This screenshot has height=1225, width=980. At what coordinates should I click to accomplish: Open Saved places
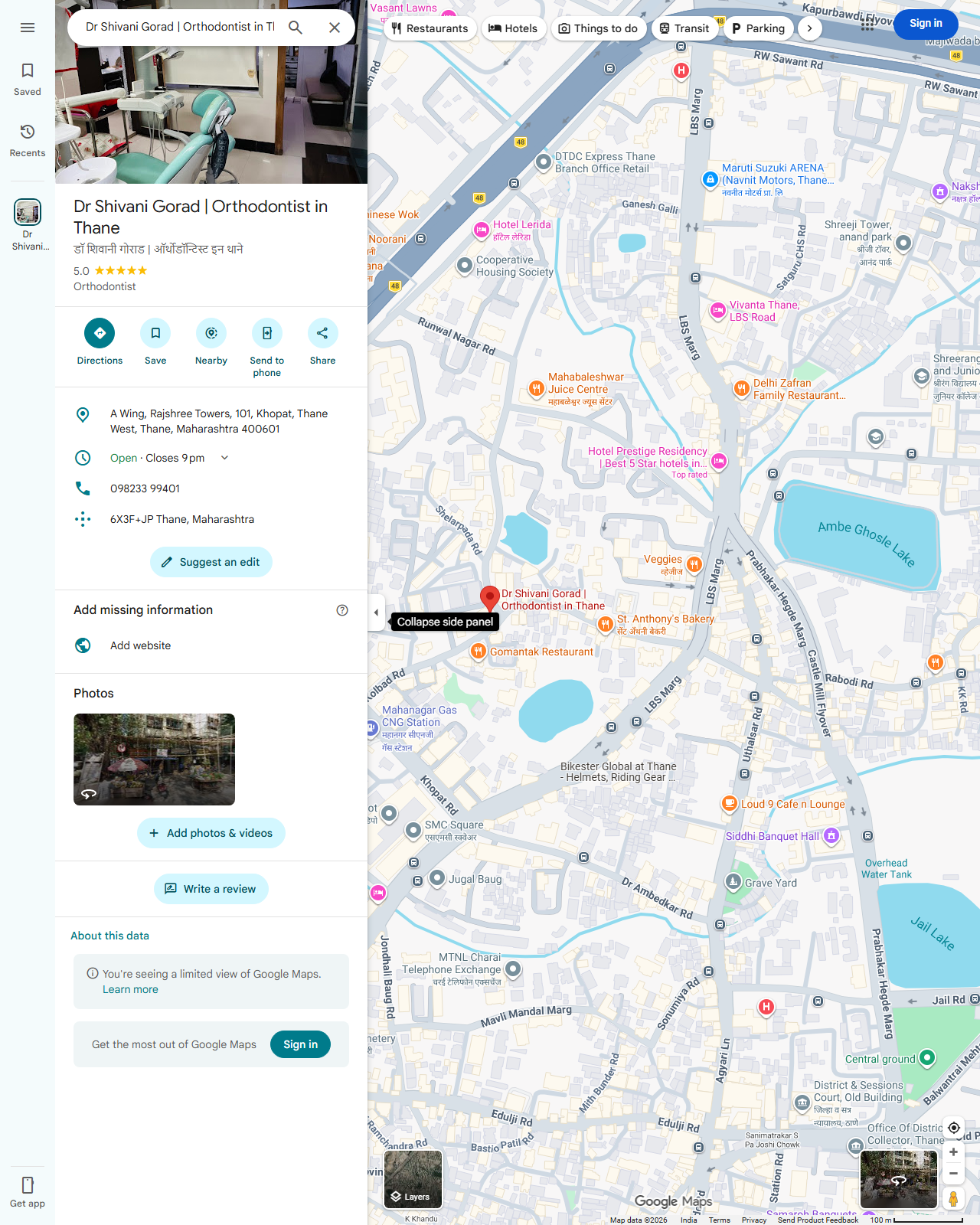pyautogui.click(x=28, y=80)
